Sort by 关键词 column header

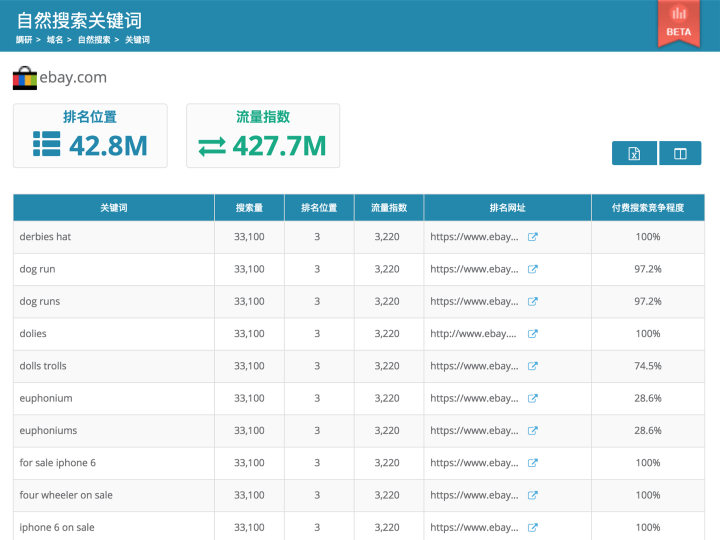pos(114,208)
